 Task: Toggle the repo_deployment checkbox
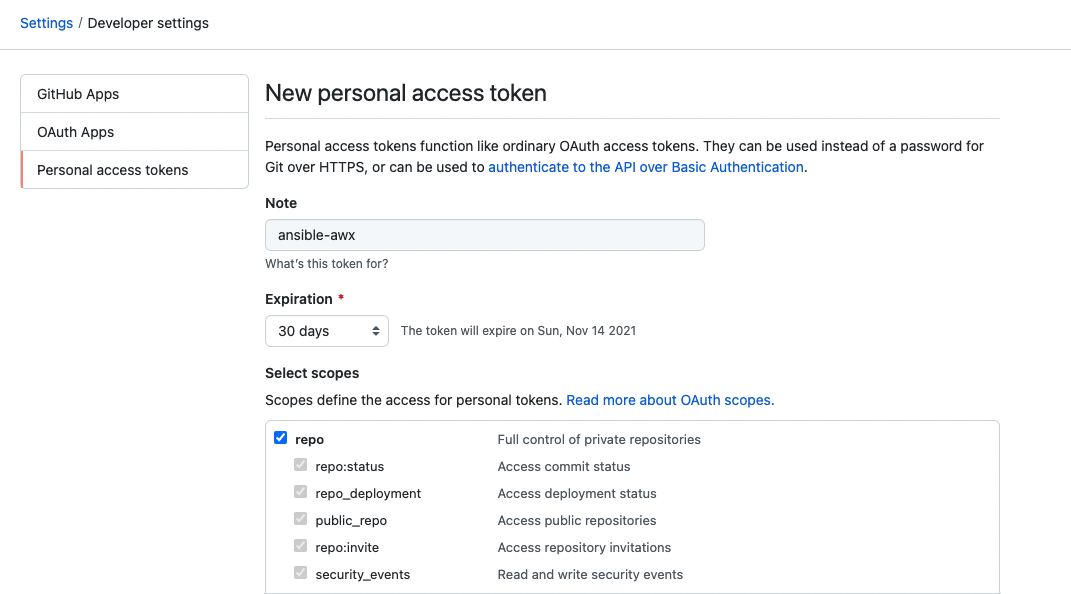300,492
